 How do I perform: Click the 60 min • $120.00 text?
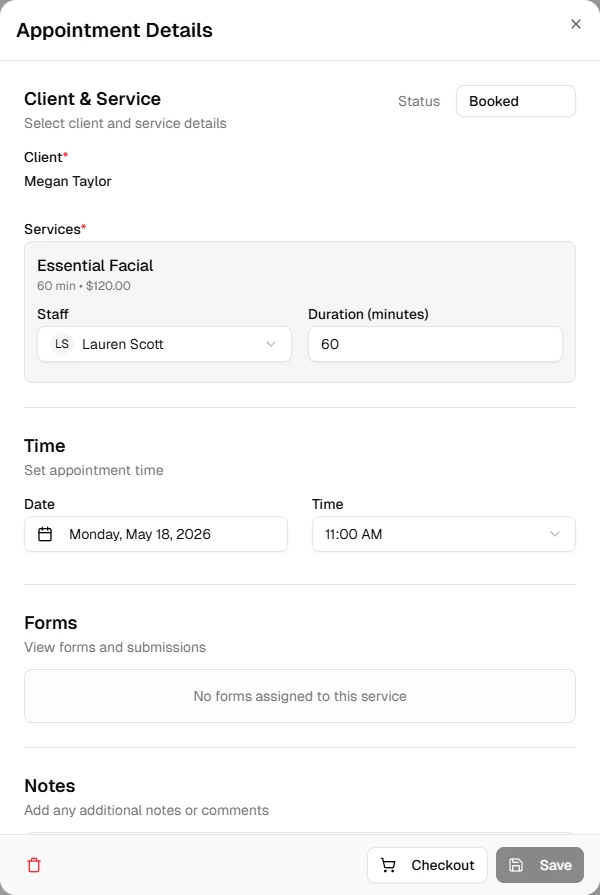tap(84, 286)
